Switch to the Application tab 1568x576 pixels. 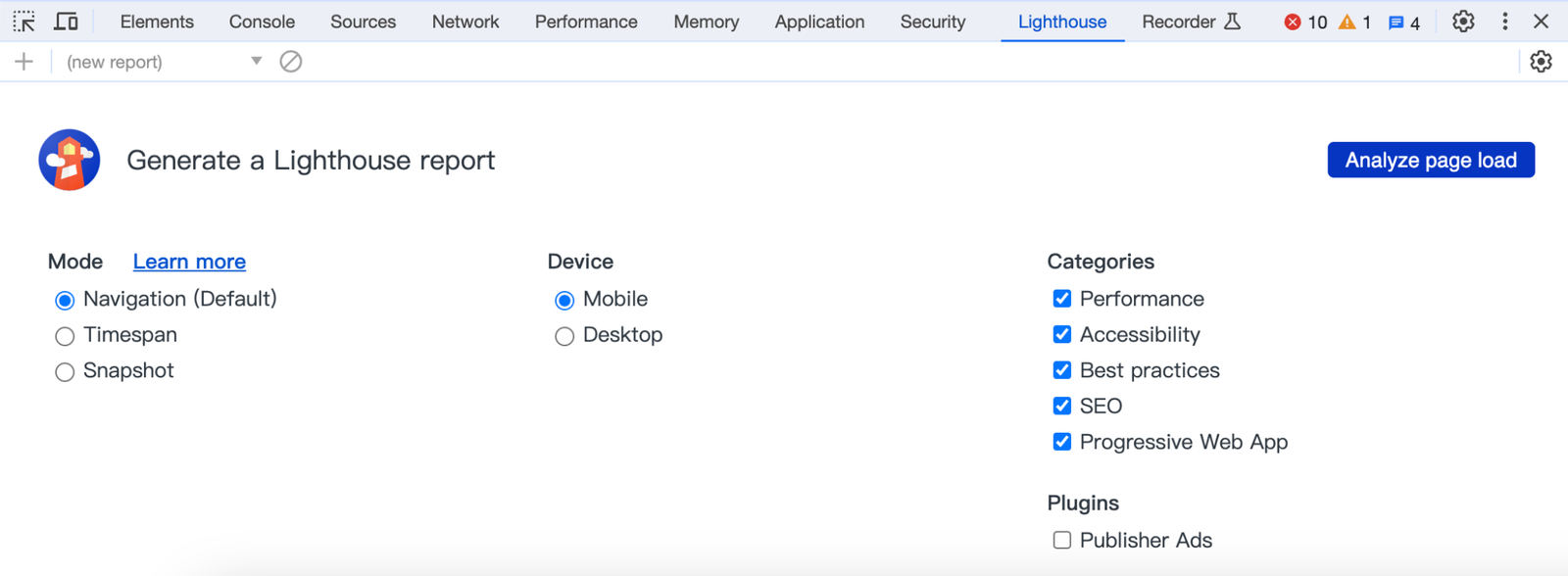(819, 22)
